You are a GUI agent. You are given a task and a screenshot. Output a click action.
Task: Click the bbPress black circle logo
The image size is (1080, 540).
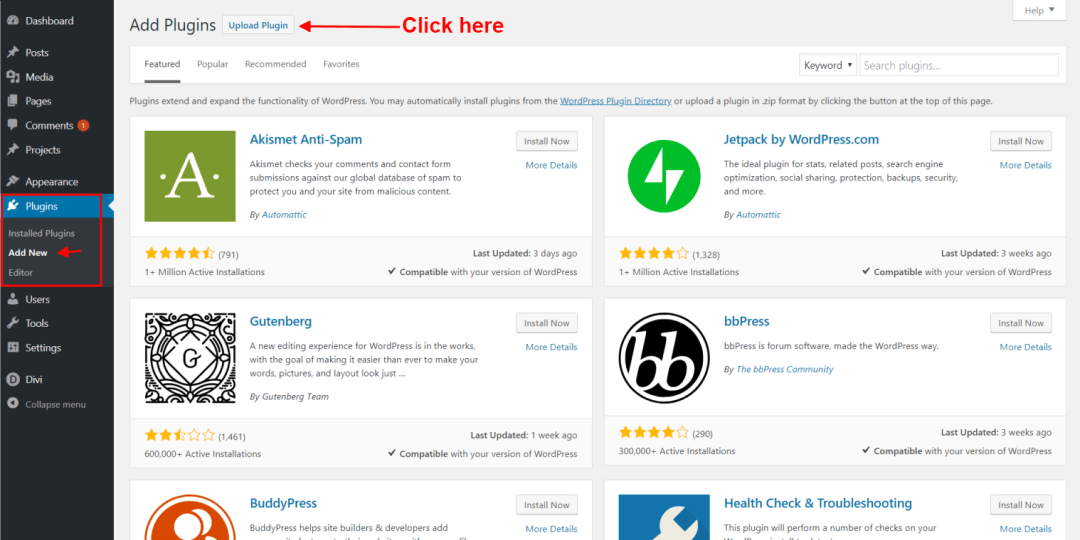663,358
